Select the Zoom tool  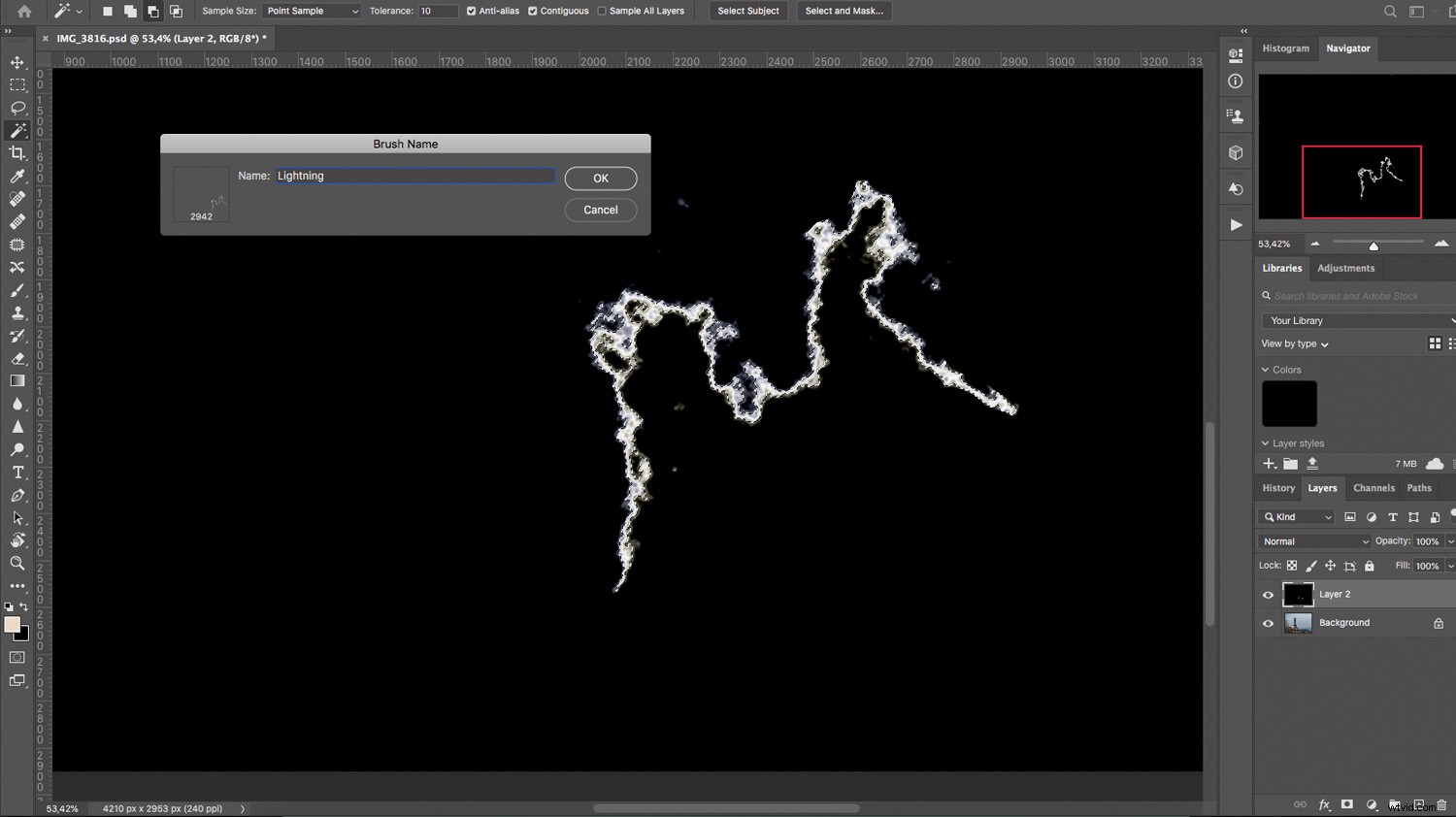(17, 563)
